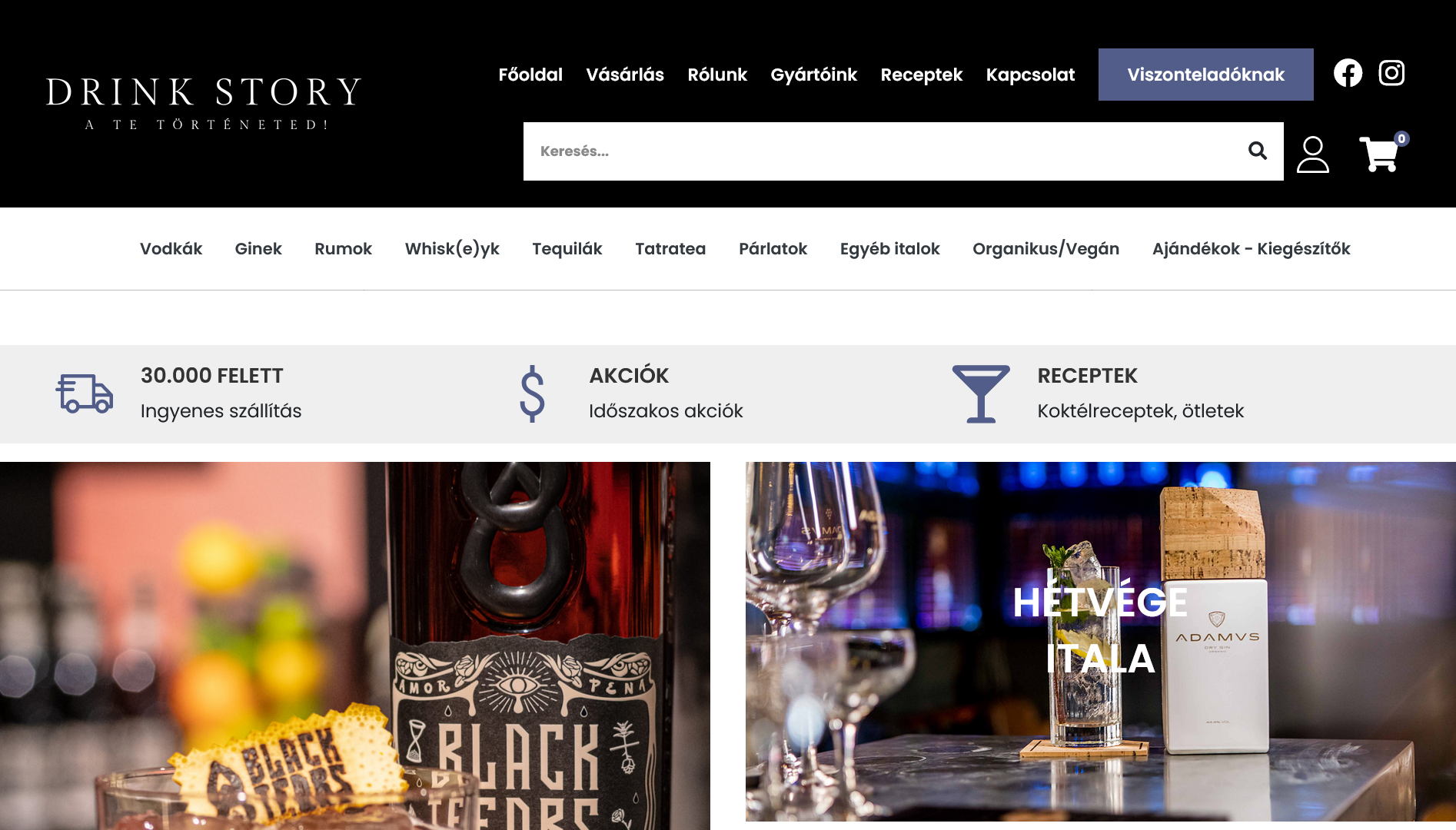Open the Black Tears bottle banner
Screen dimensions: 1456x830
pos(355,646)
